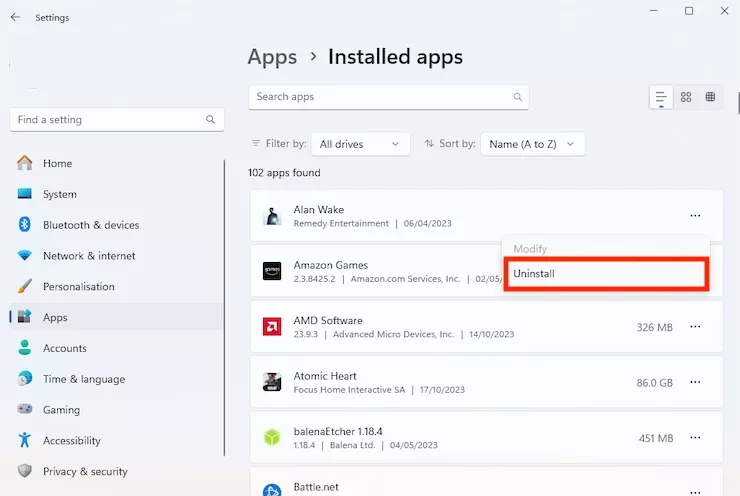
Task: Go to Personalisation settings
Action: [x=78, y=287]
